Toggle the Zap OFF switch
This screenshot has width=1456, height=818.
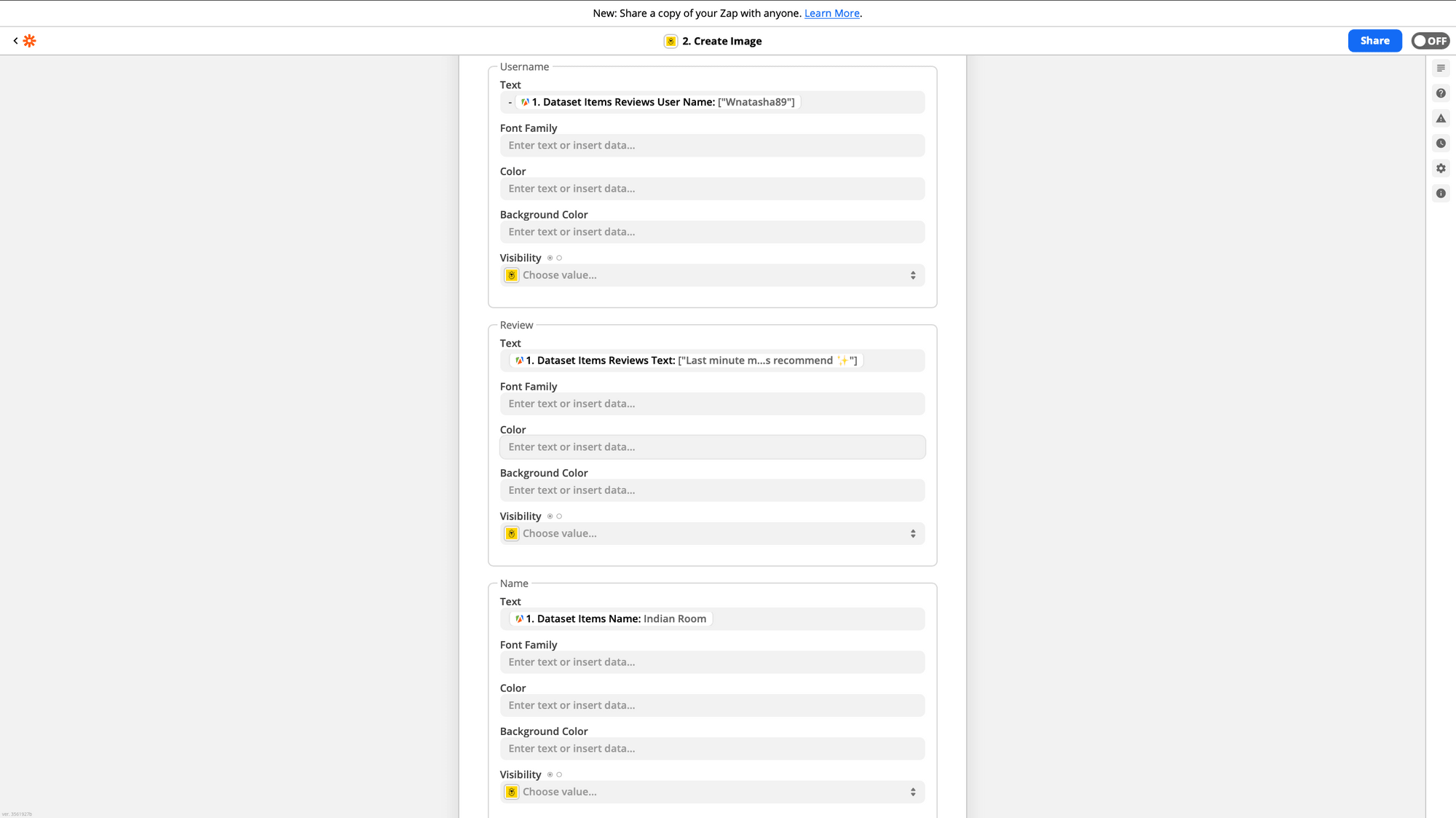1430,41
